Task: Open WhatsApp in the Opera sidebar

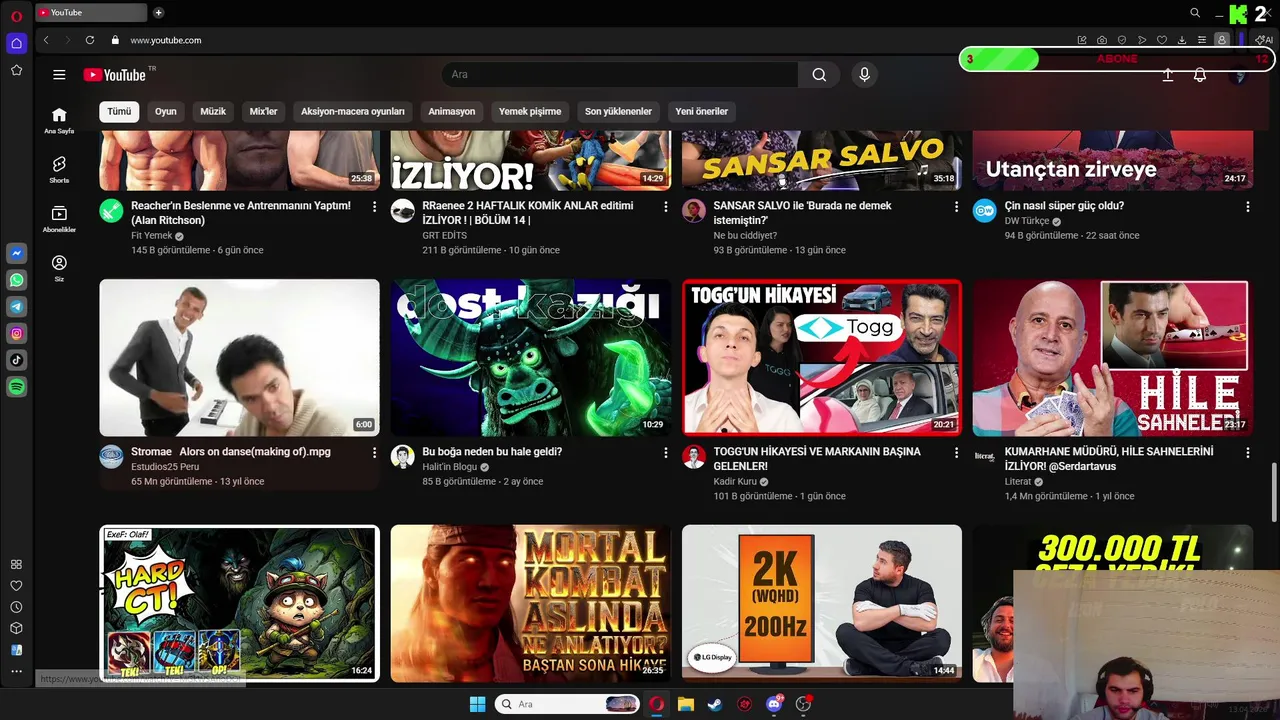Action: pyautogui.click(x=17, y=281)
